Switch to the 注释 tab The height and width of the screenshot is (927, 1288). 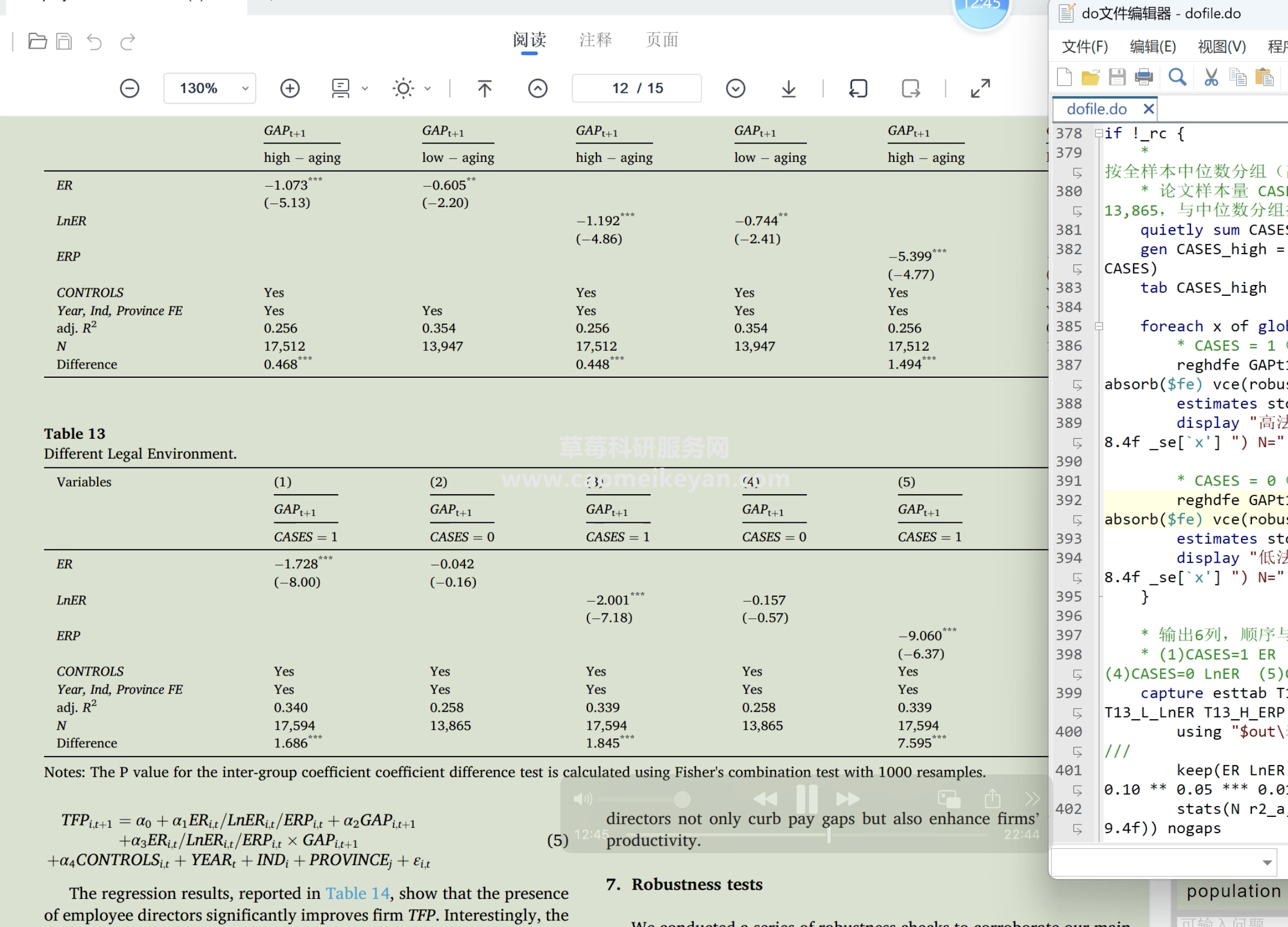point(596,40)
